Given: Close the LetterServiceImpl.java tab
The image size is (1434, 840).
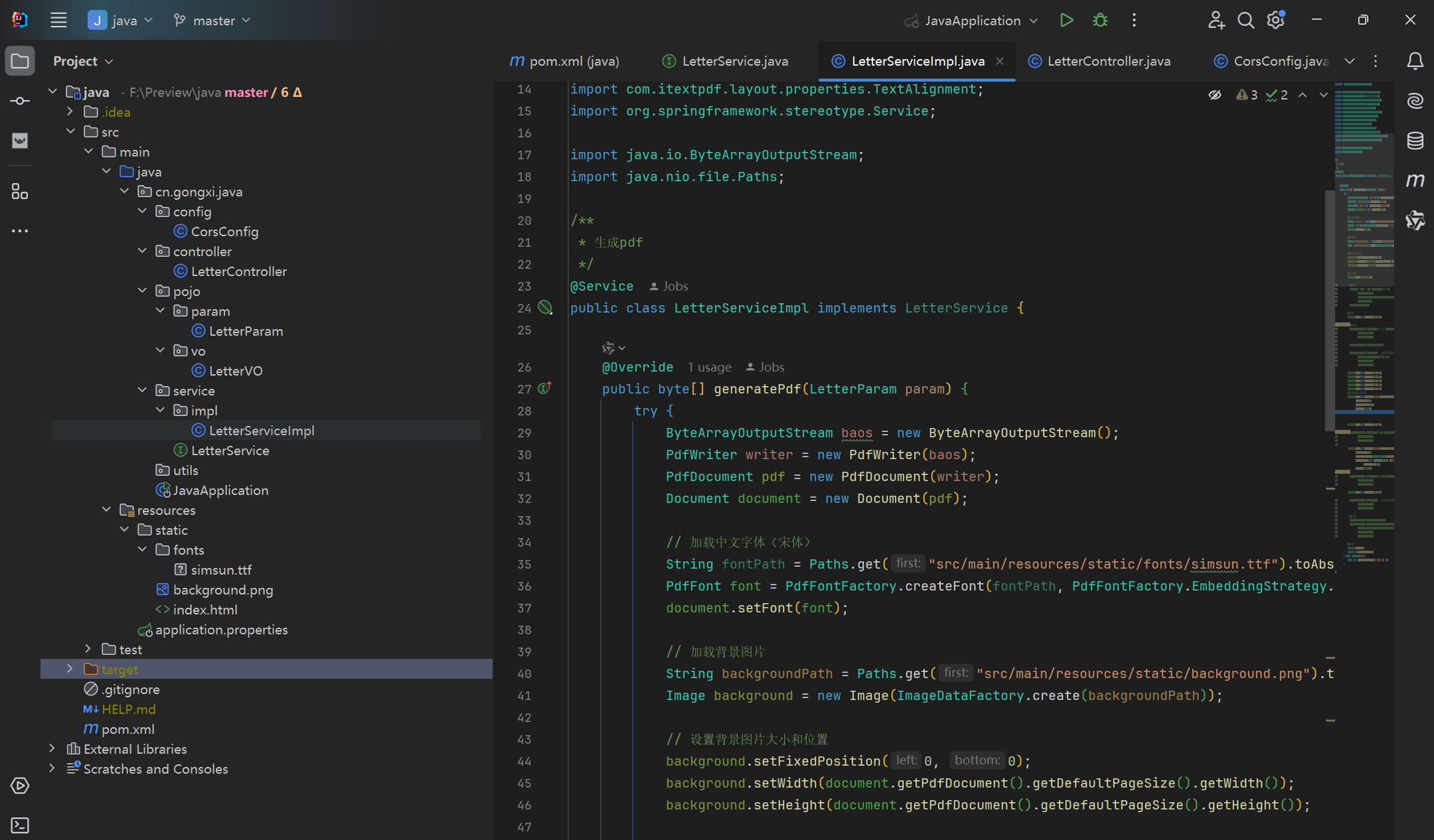Looking at the screenshot, I should click(x=1000, y=61).
